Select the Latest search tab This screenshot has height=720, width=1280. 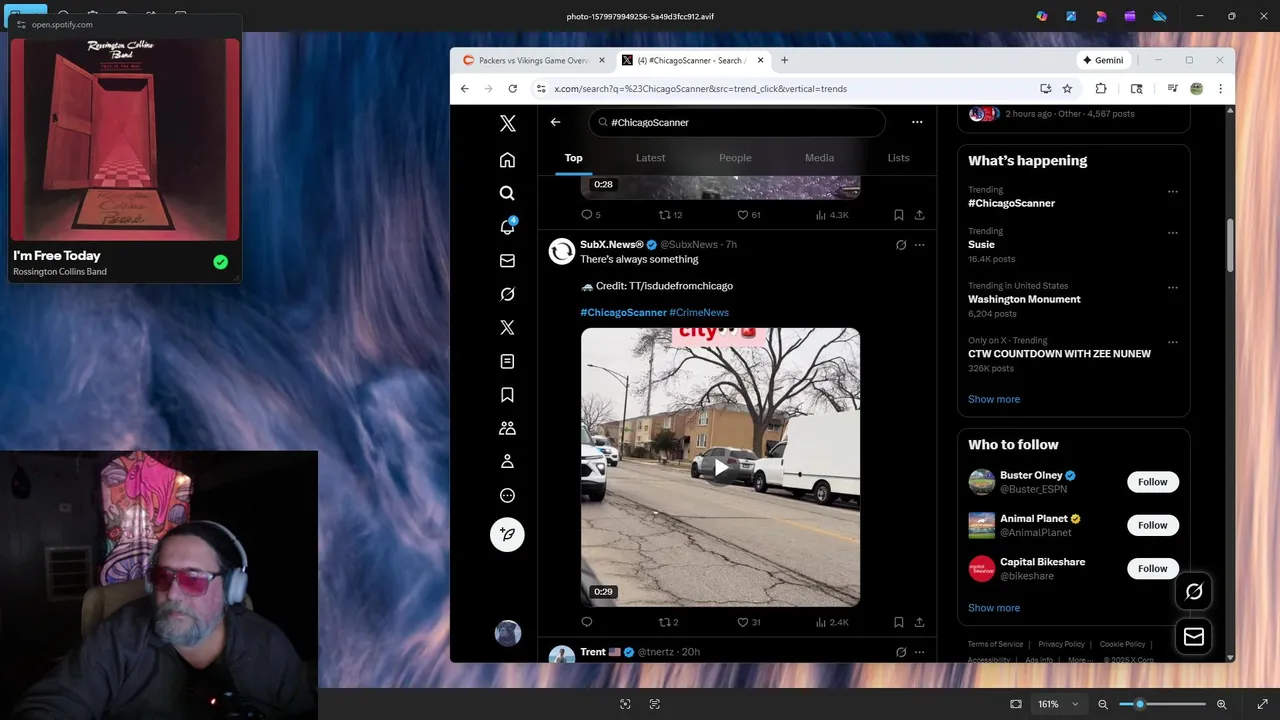pyautogui.click(x=650, y=158)
